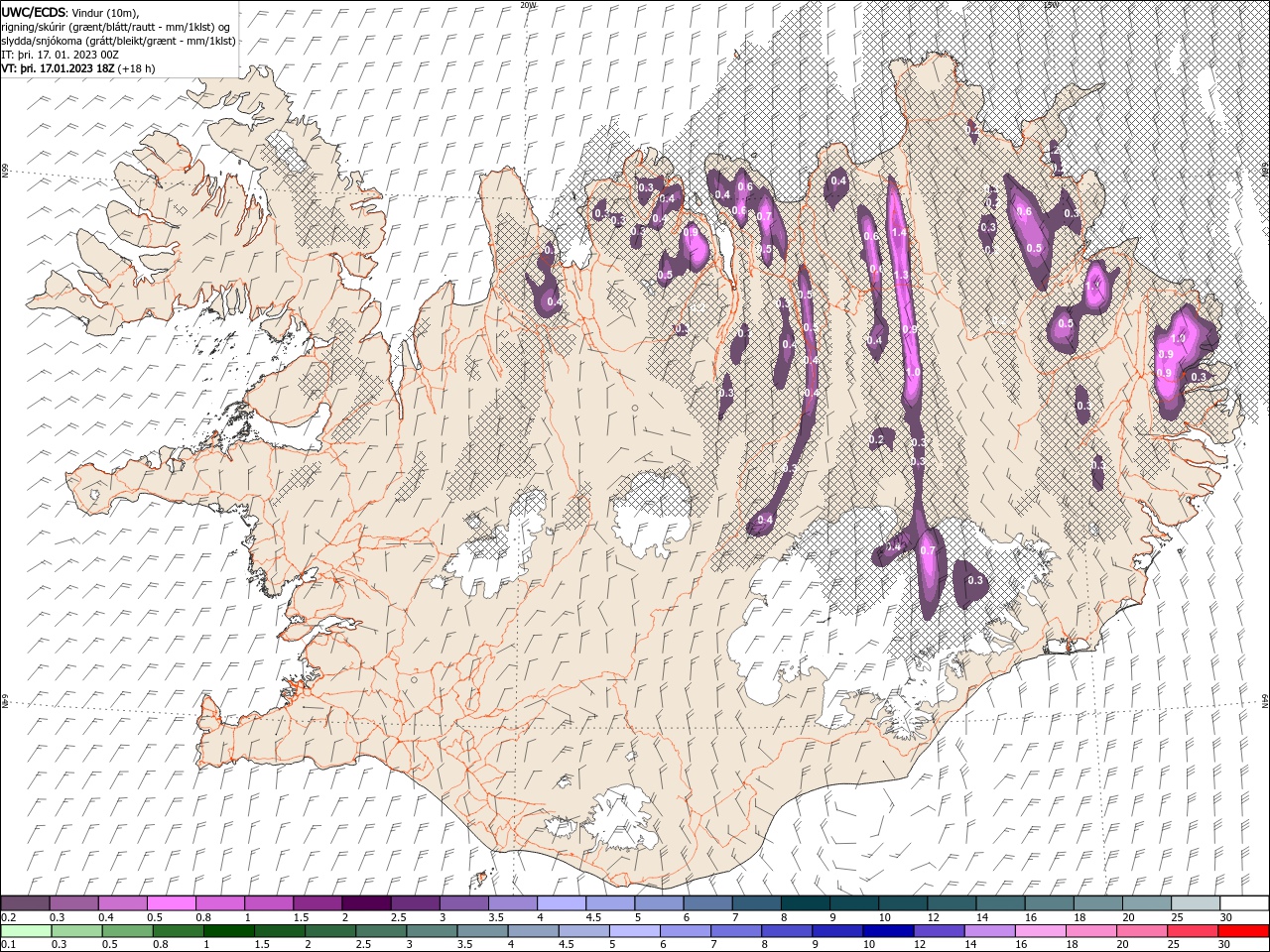
Task: Click the bottom legend green swatch between 0.5 and 0.8
Action: pos(128,931)
